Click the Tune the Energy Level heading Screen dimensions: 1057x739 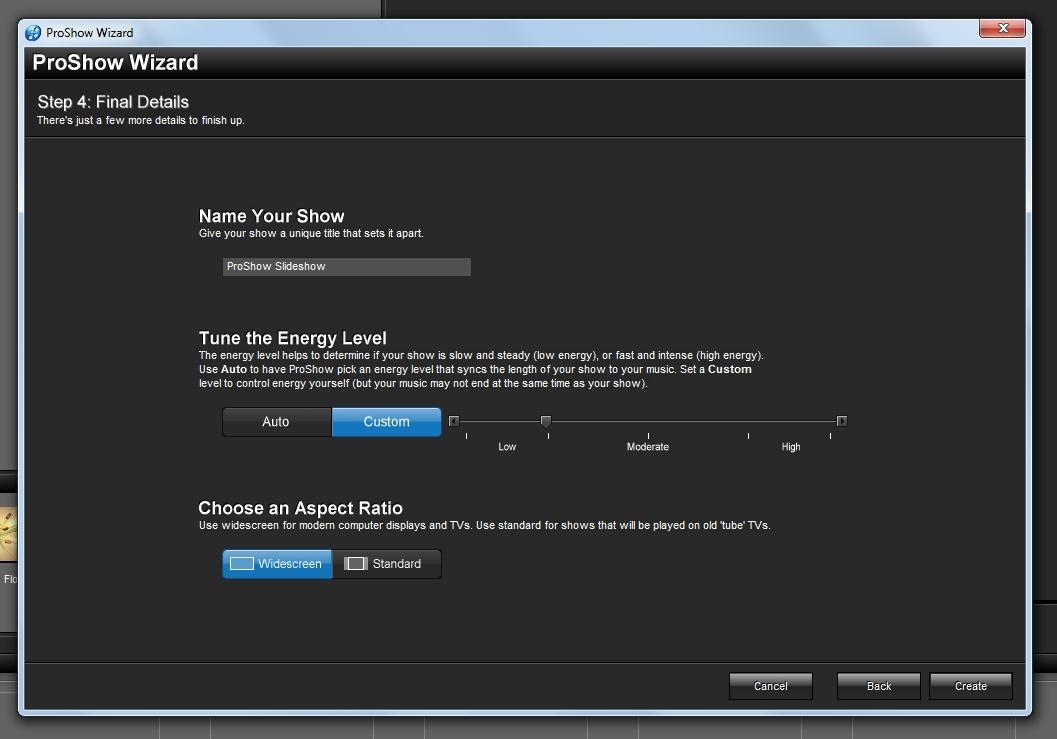[x=293, y=338]
